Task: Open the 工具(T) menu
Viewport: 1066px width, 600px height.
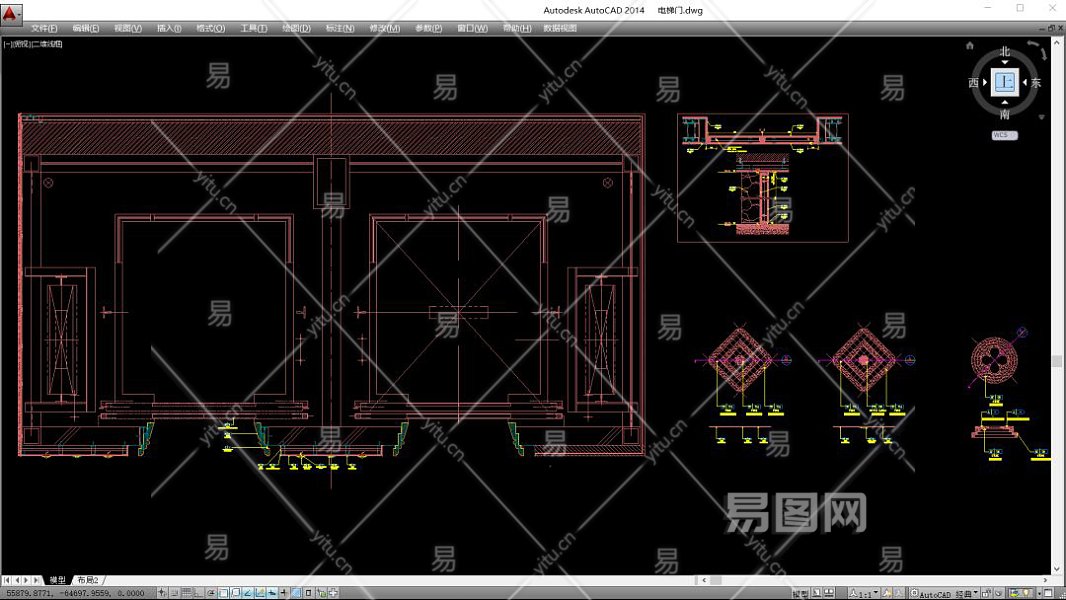Action: 253,28
